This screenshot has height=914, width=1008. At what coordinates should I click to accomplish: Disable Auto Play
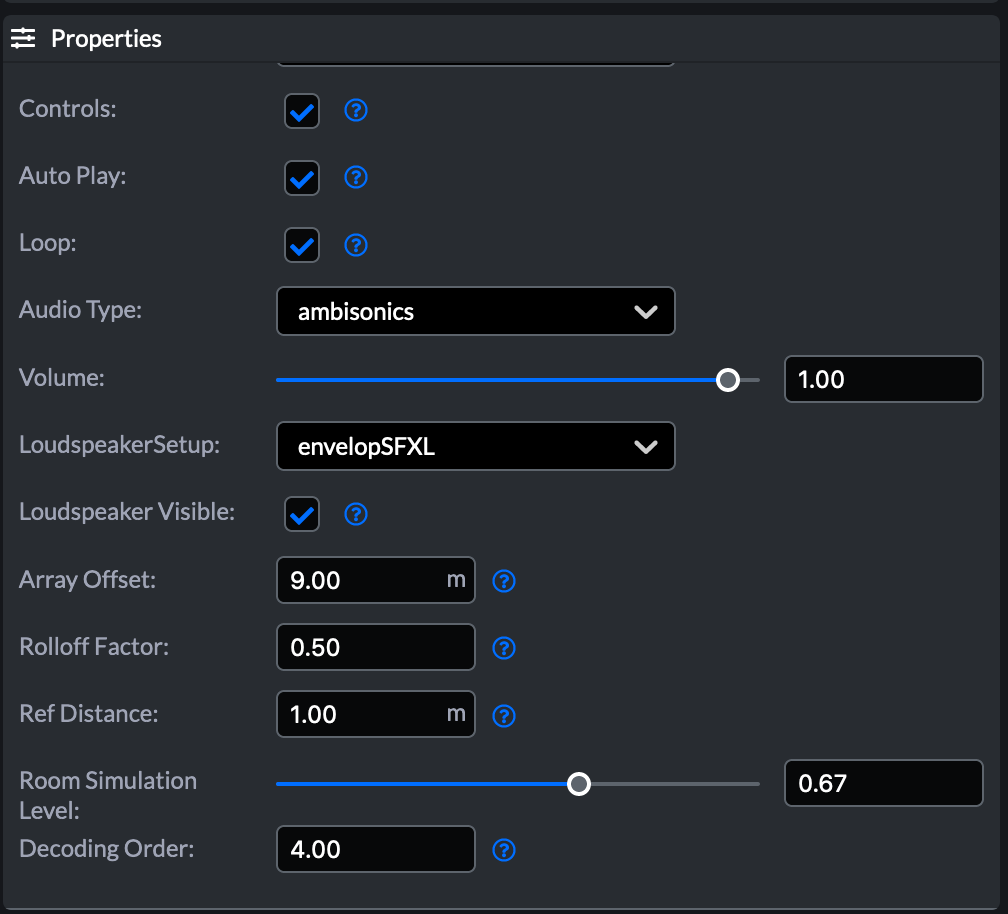[302, 177]
